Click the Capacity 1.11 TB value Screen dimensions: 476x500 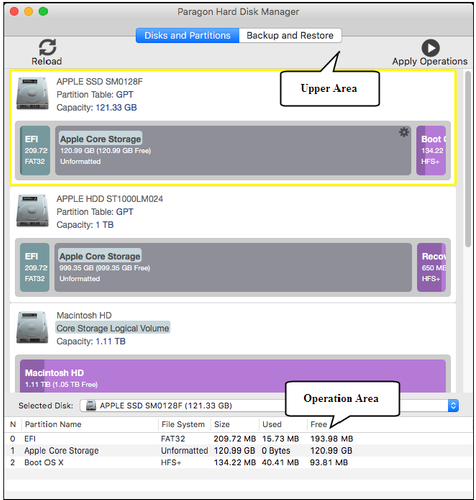pyautogui.click(x=111, y=341)
